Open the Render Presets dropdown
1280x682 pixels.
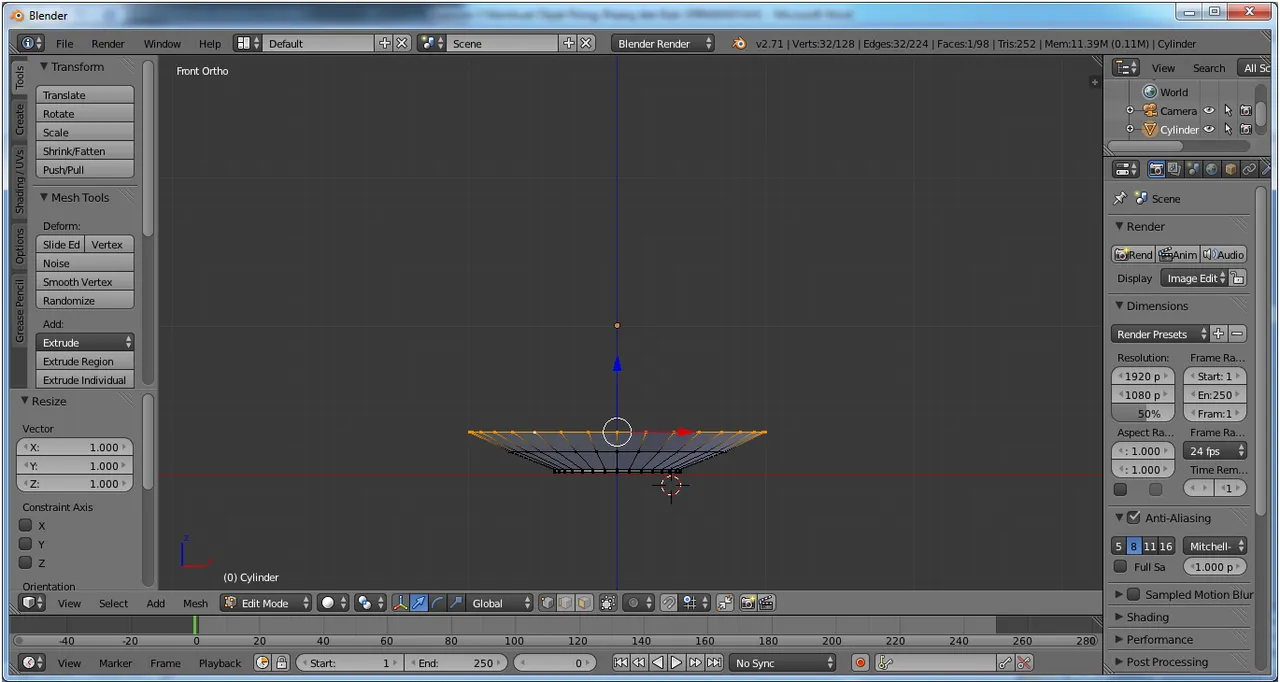1160,334
